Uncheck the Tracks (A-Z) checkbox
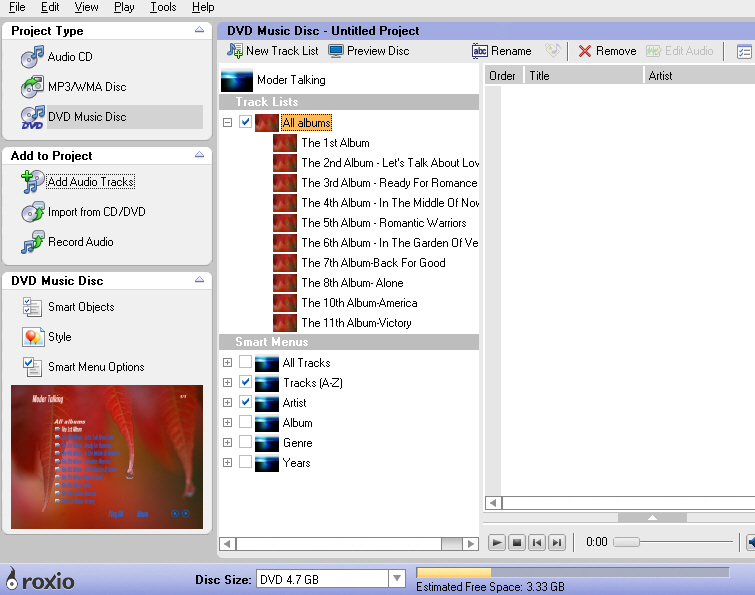The height and width of the screenshot is (595, 755). pyautogui.click(x=246, y=382)
